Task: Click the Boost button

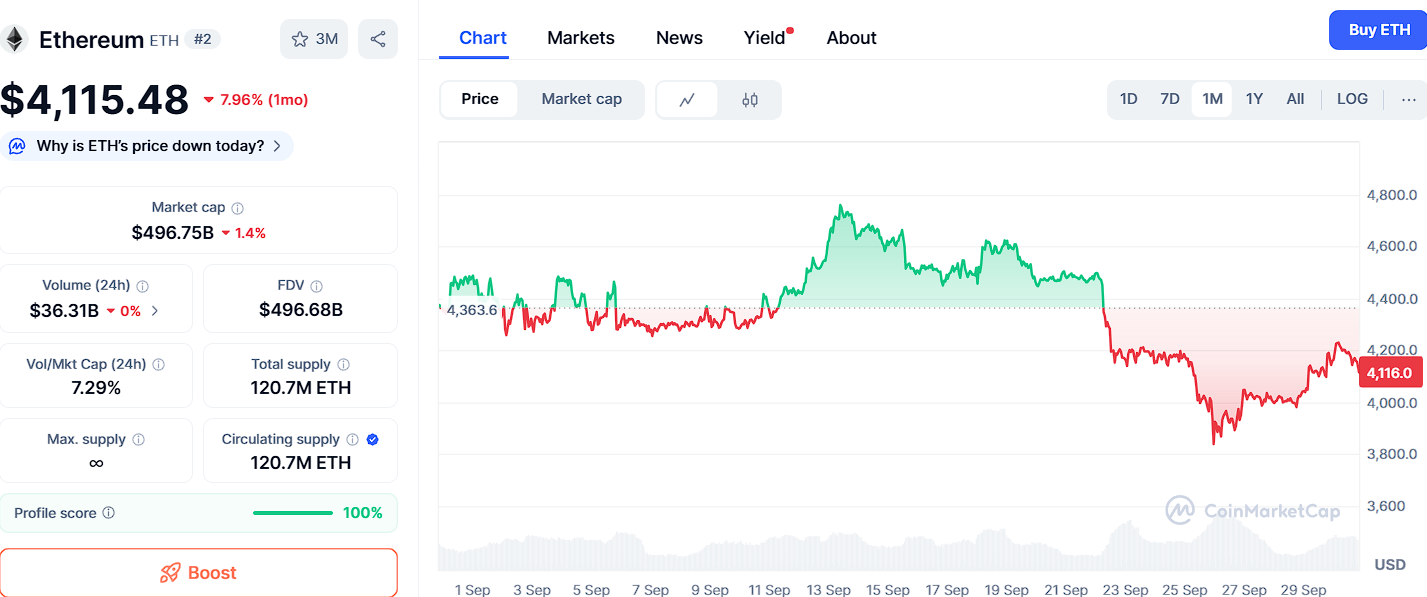Action: pos(199,573)
